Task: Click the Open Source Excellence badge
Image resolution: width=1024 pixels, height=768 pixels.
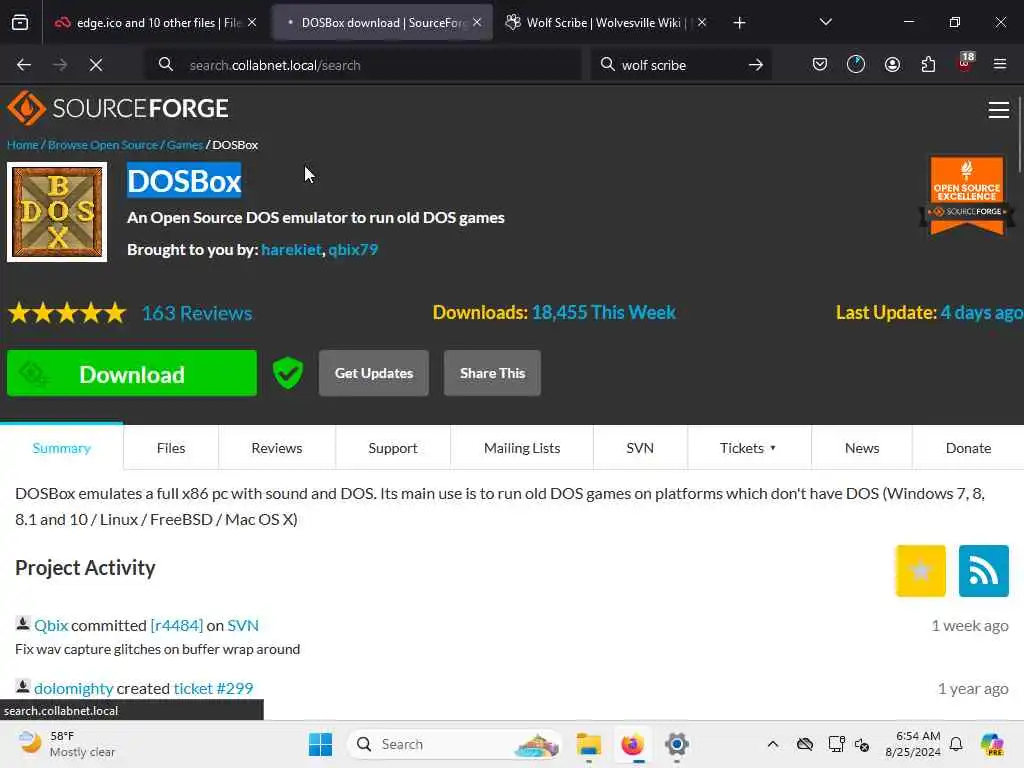Action: click(x=967, y=195)
